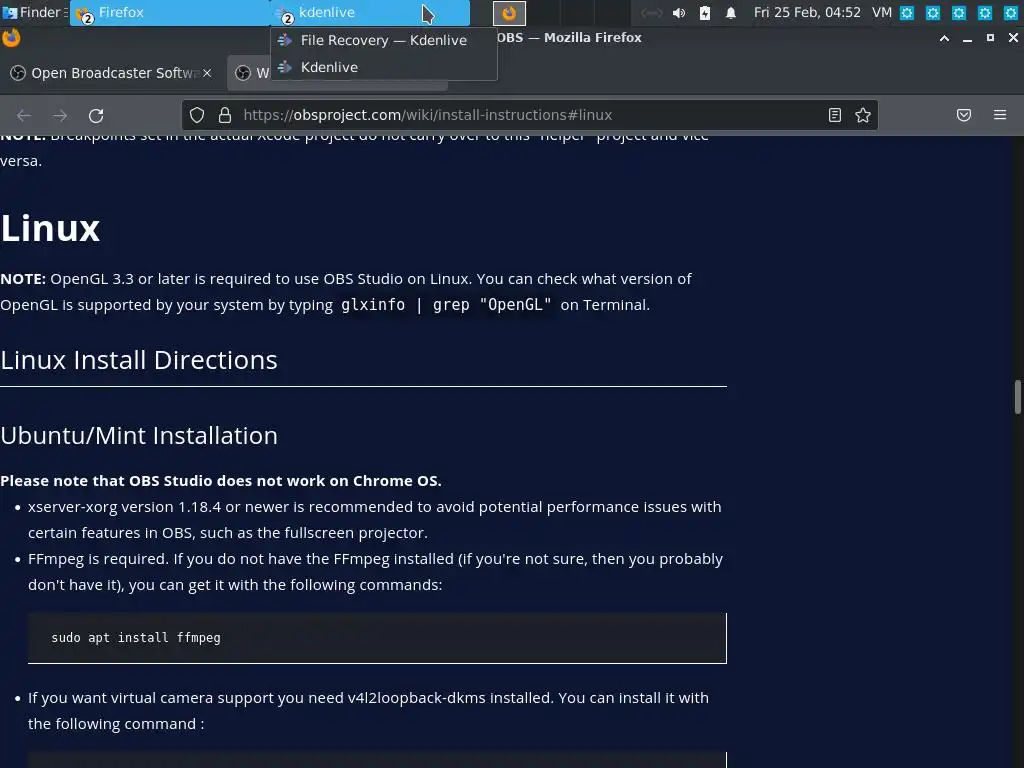Viewport: 1024px width, 768px height.
Task: Reload the current page
Action: (96, 116)
